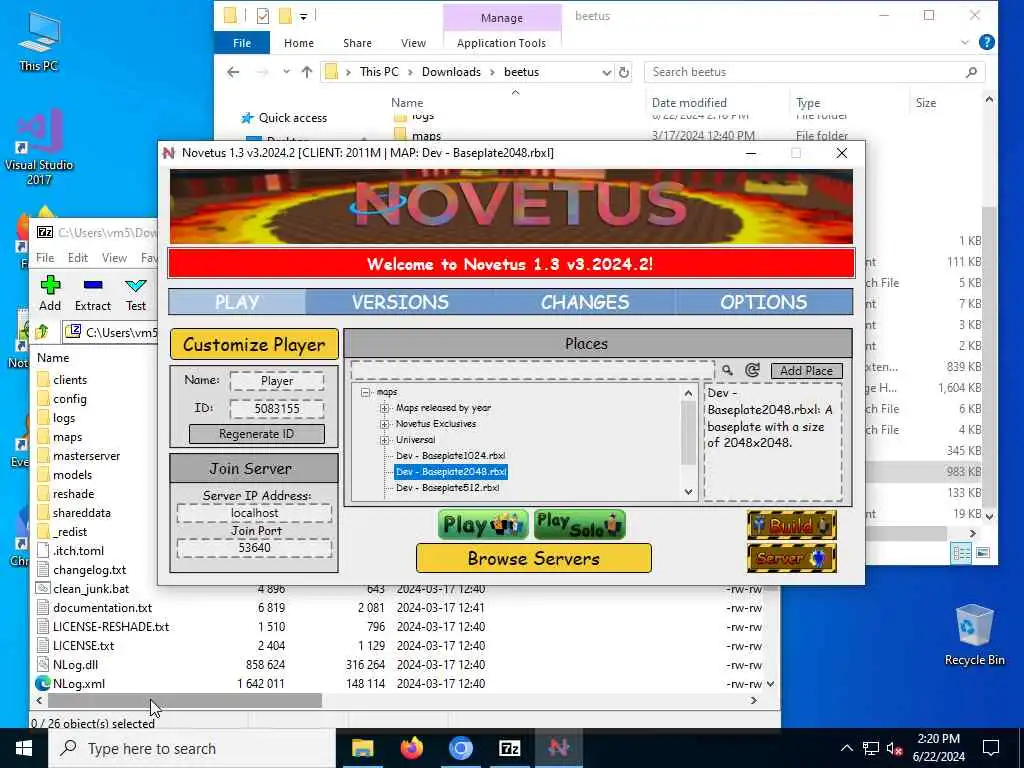
Task: Open Build mode button
Action: click(792, 524)
